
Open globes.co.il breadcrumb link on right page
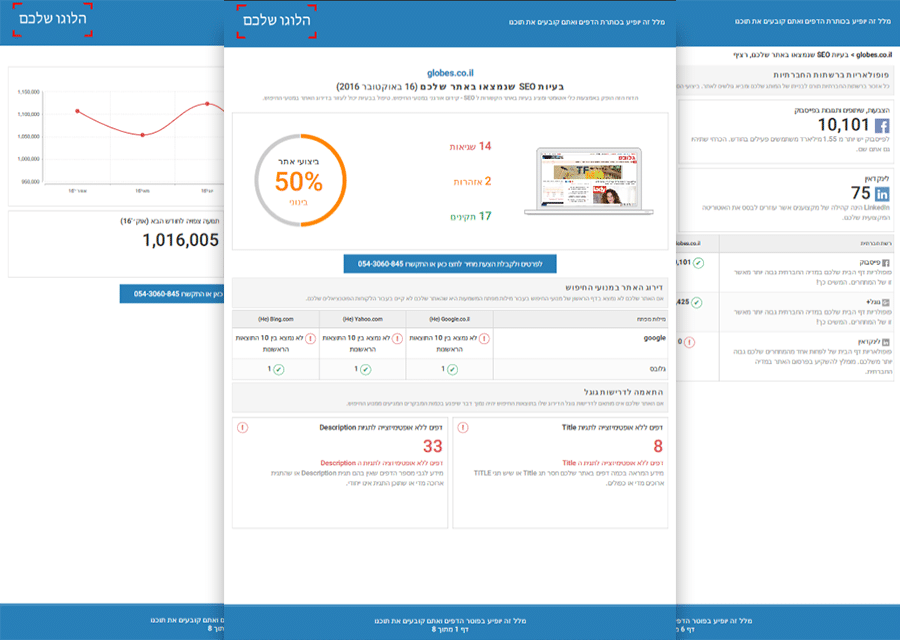pyautogui.click(x=874, y=55)
